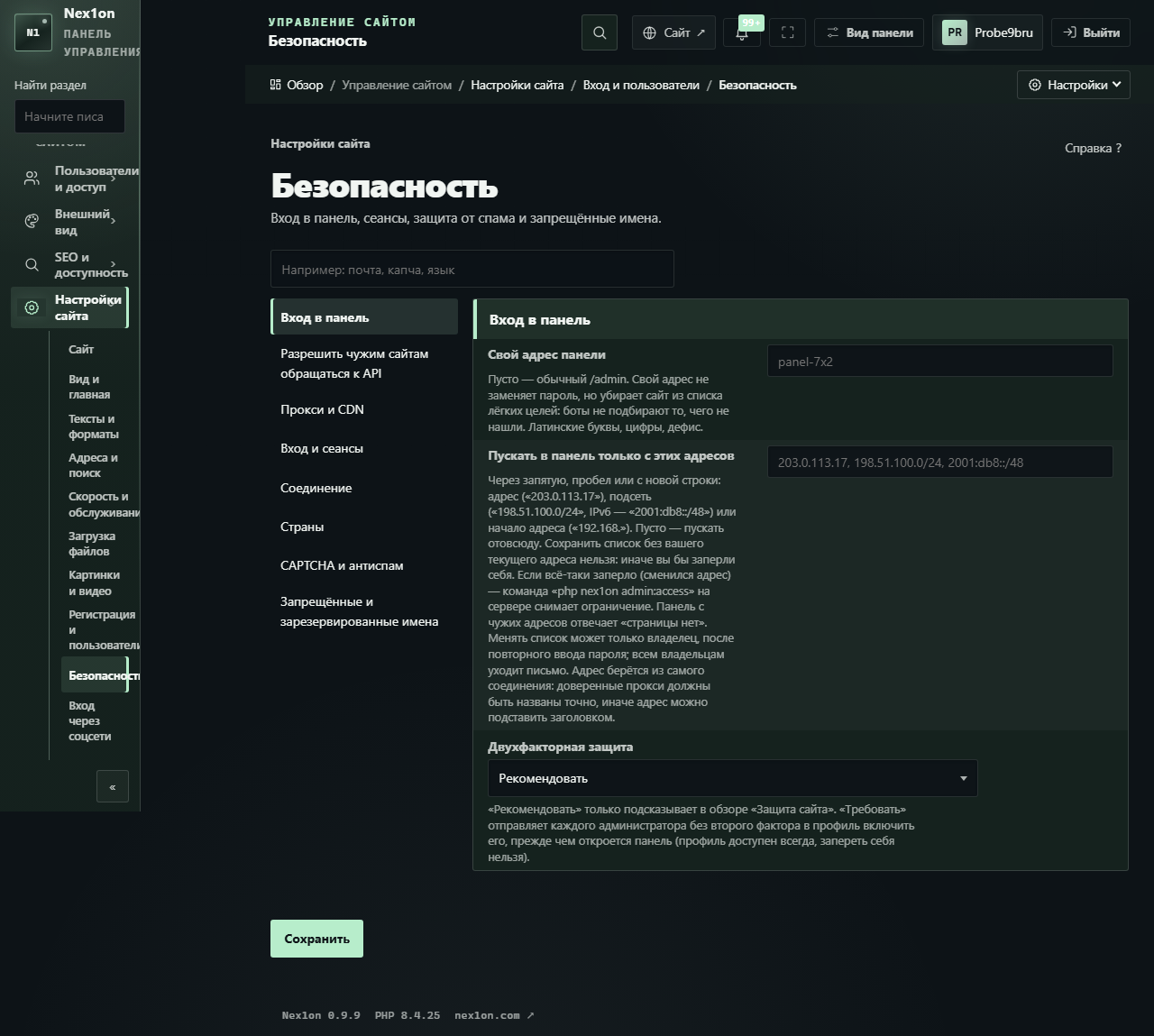Switch to Прокси и CDN tab
Image resolution: width=1154 pixels, height=1036 pixels.
point(364,409)
